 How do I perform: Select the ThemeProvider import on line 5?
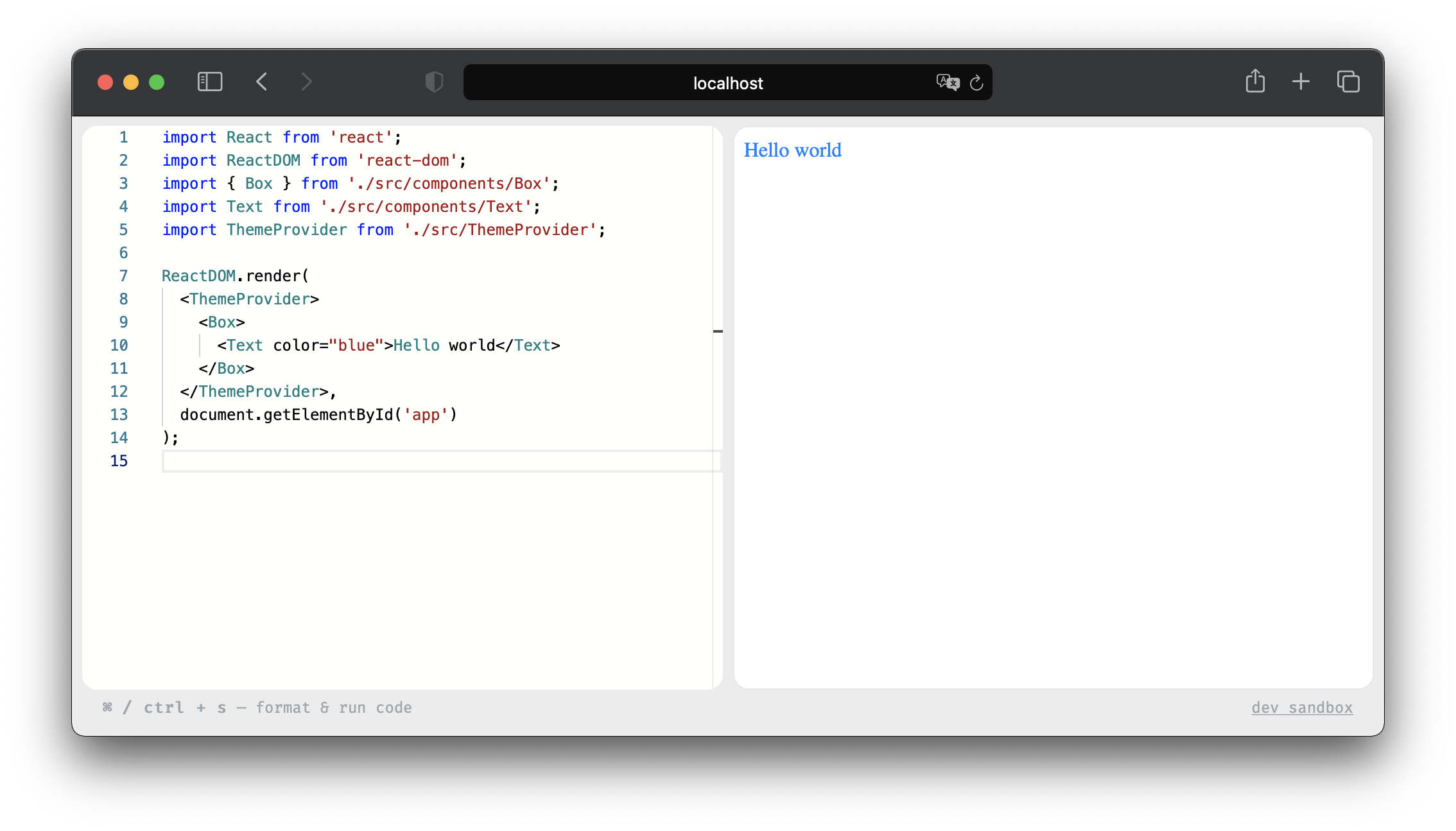(x=286, y=229)
